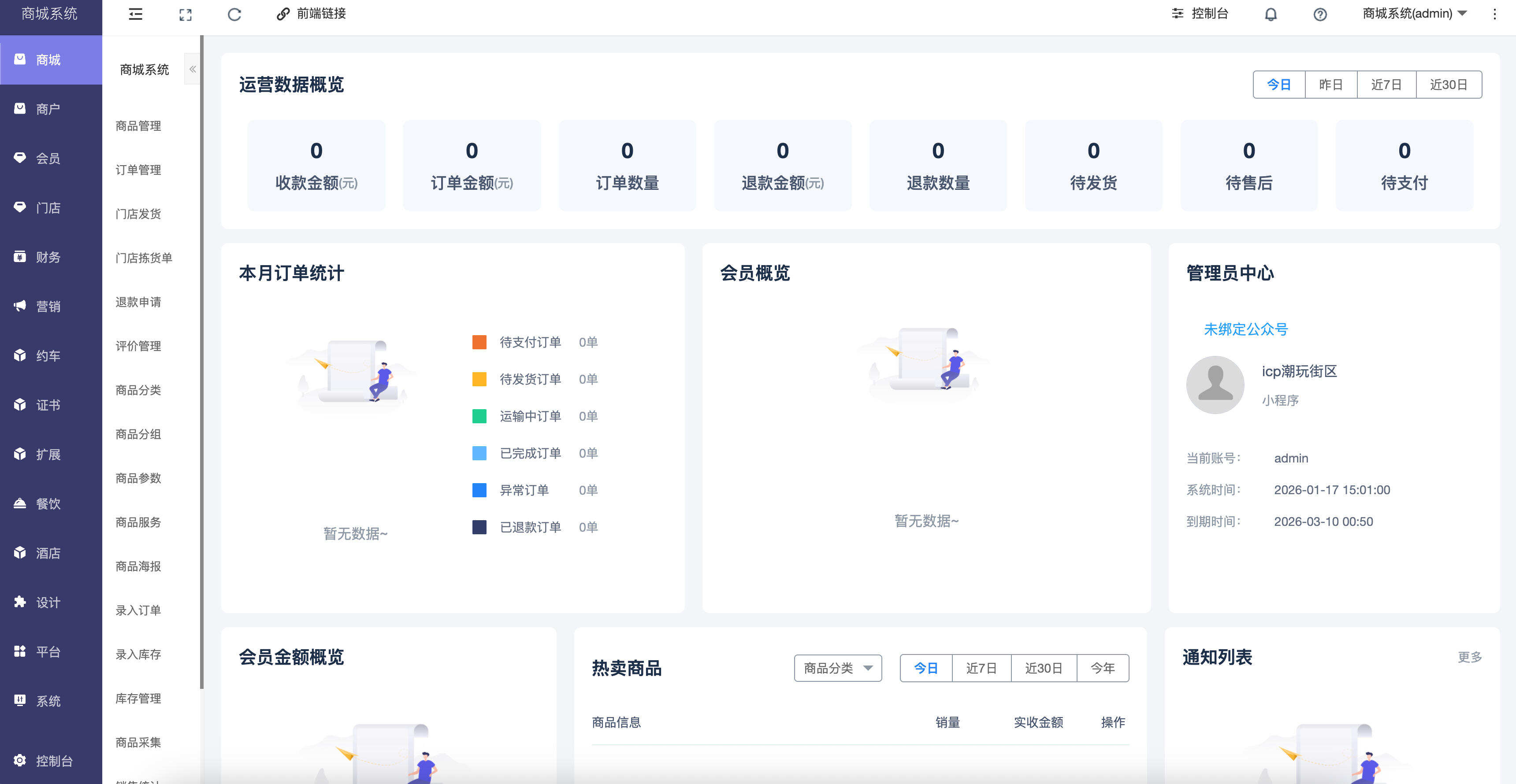
Task: Select 今年 filter for 热卖商品
Action: click(1102, 668)
